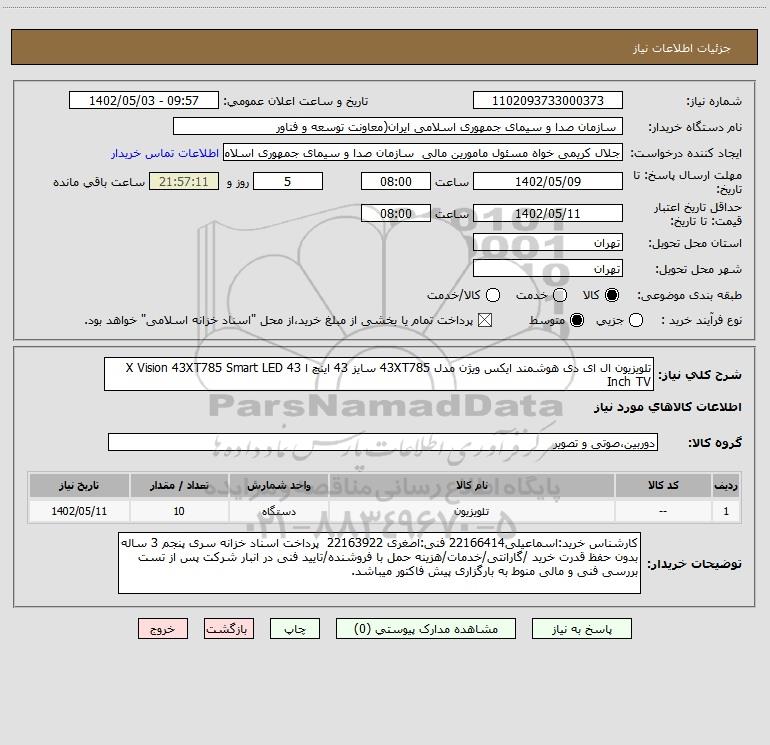Click the کد کالا column header
Viewport: 770px width, 745px height.
pos(663,485)
